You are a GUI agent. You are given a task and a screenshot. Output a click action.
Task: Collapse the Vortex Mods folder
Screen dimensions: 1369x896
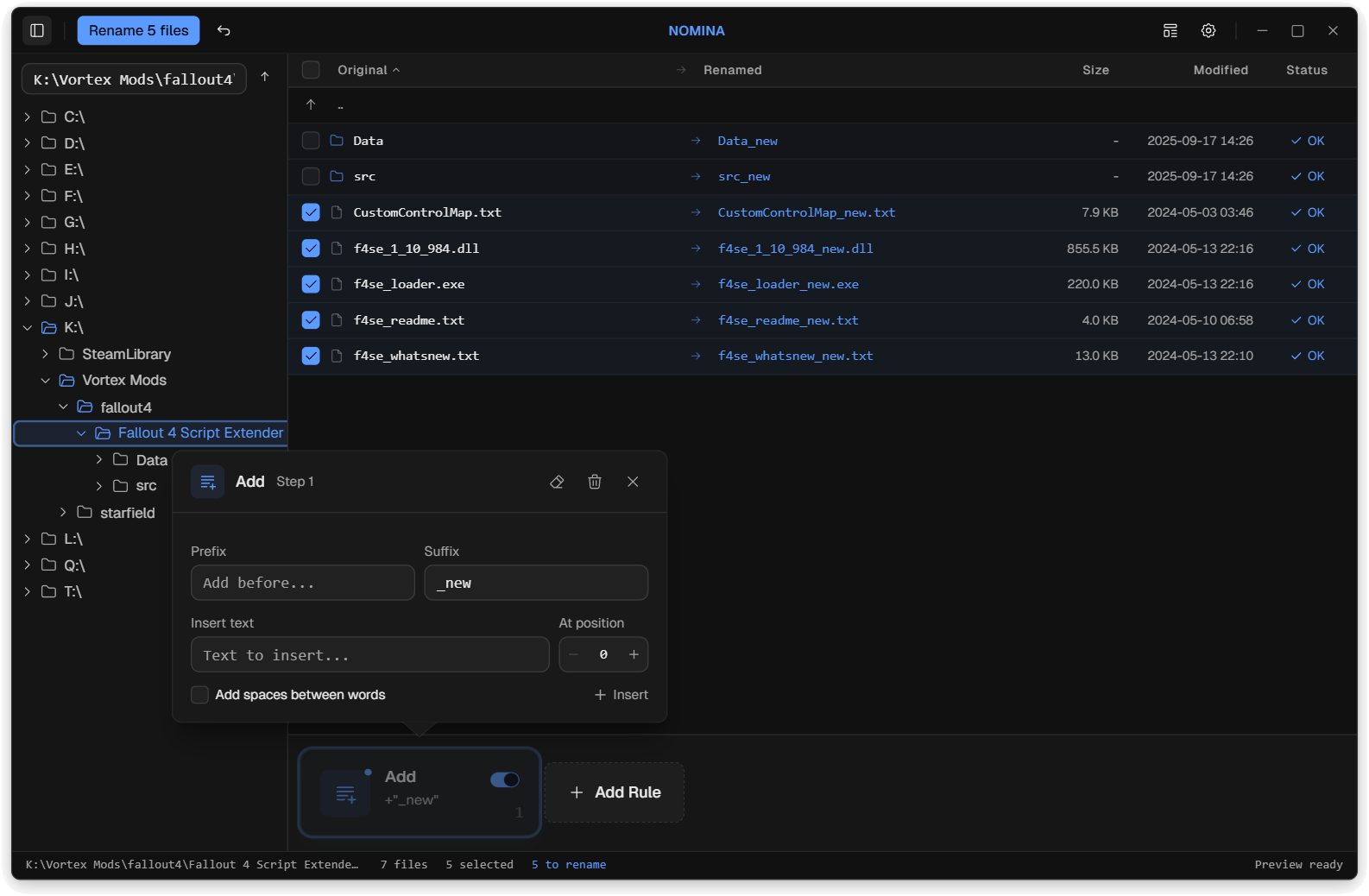(x=46, y=381)
